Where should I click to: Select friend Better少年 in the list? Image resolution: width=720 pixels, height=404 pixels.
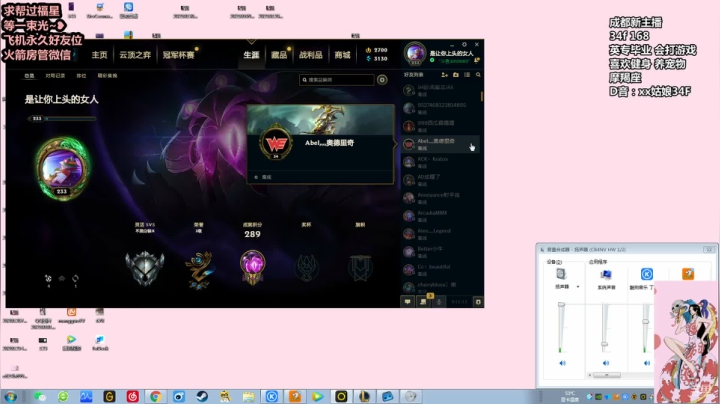pos(440,252)
